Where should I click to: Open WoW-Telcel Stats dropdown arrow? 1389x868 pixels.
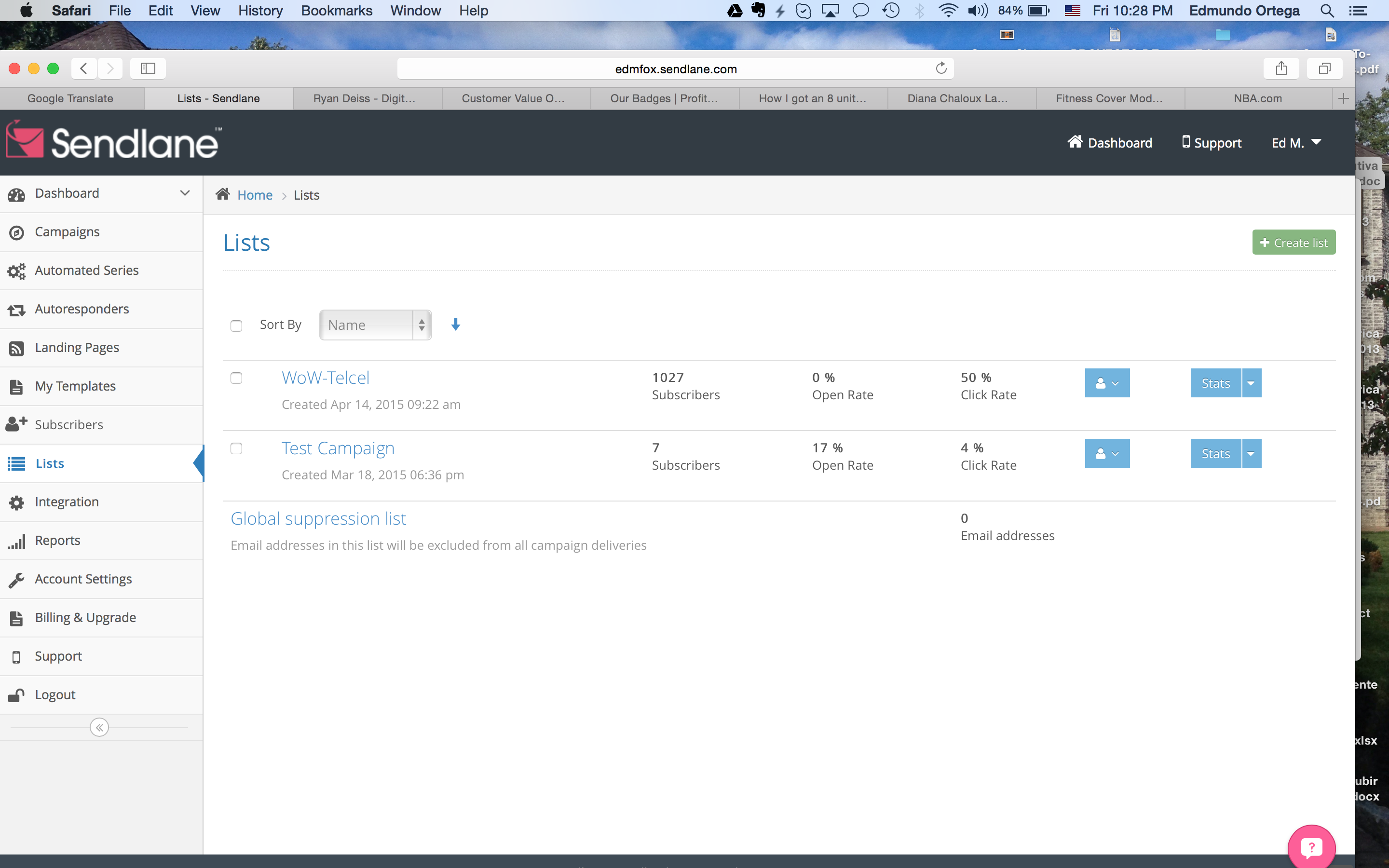(1251, 383)
